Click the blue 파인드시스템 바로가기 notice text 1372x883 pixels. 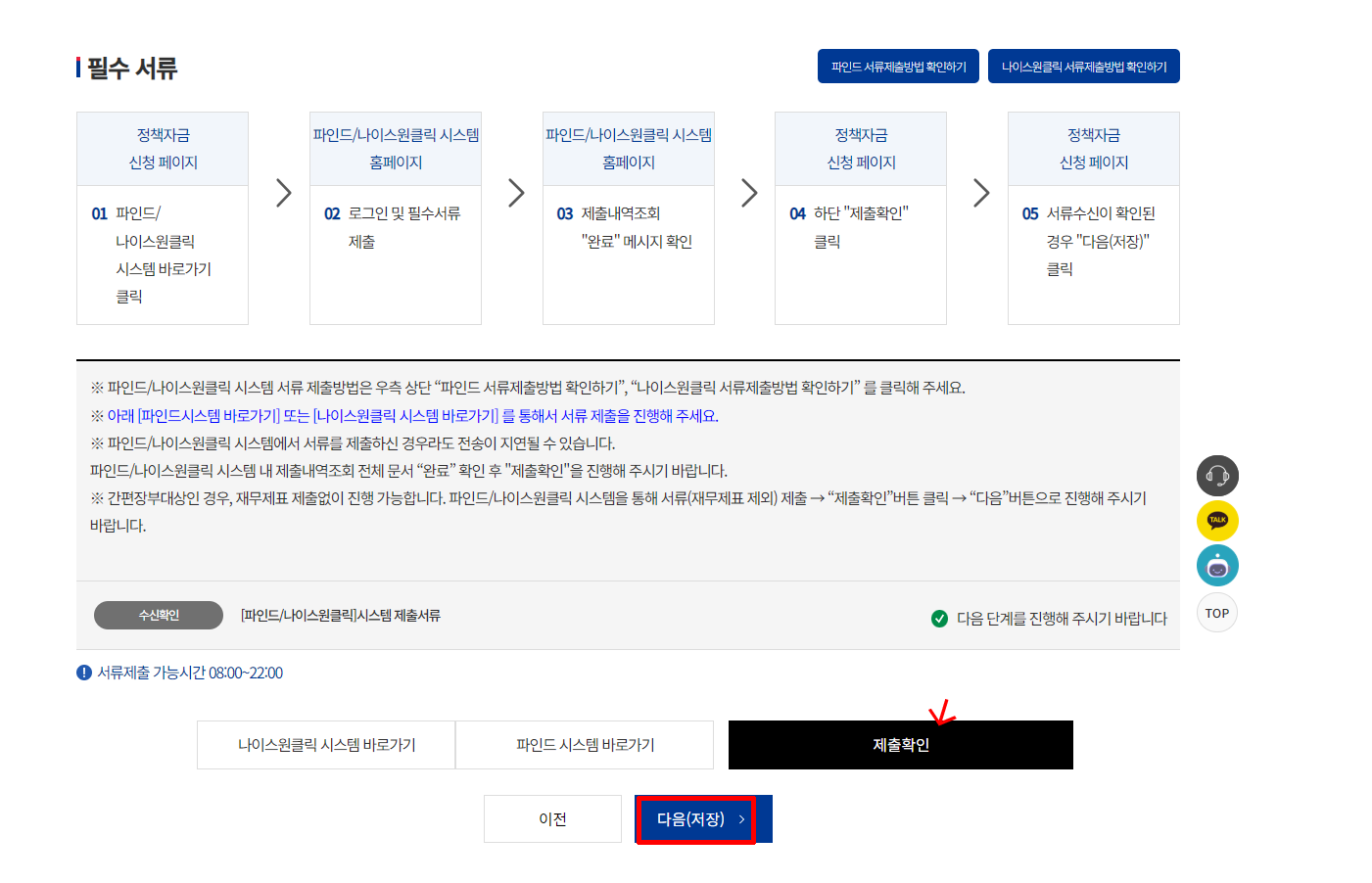pyautogui.click(x=209, y=416)
